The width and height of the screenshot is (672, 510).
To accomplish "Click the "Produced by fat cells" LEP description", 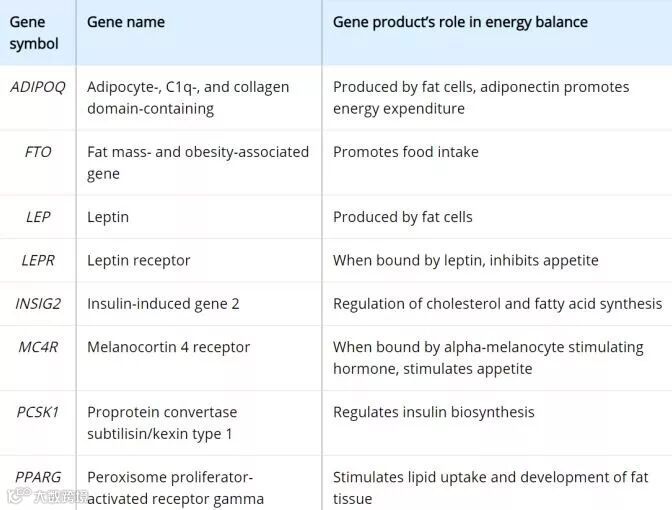I will (403, 217).
